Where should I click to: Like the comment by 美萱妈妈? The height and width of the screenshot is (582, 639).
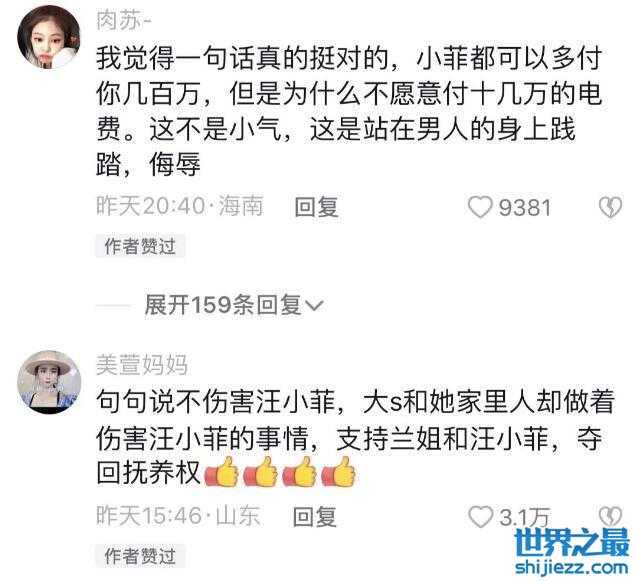[x=480, y=517]
